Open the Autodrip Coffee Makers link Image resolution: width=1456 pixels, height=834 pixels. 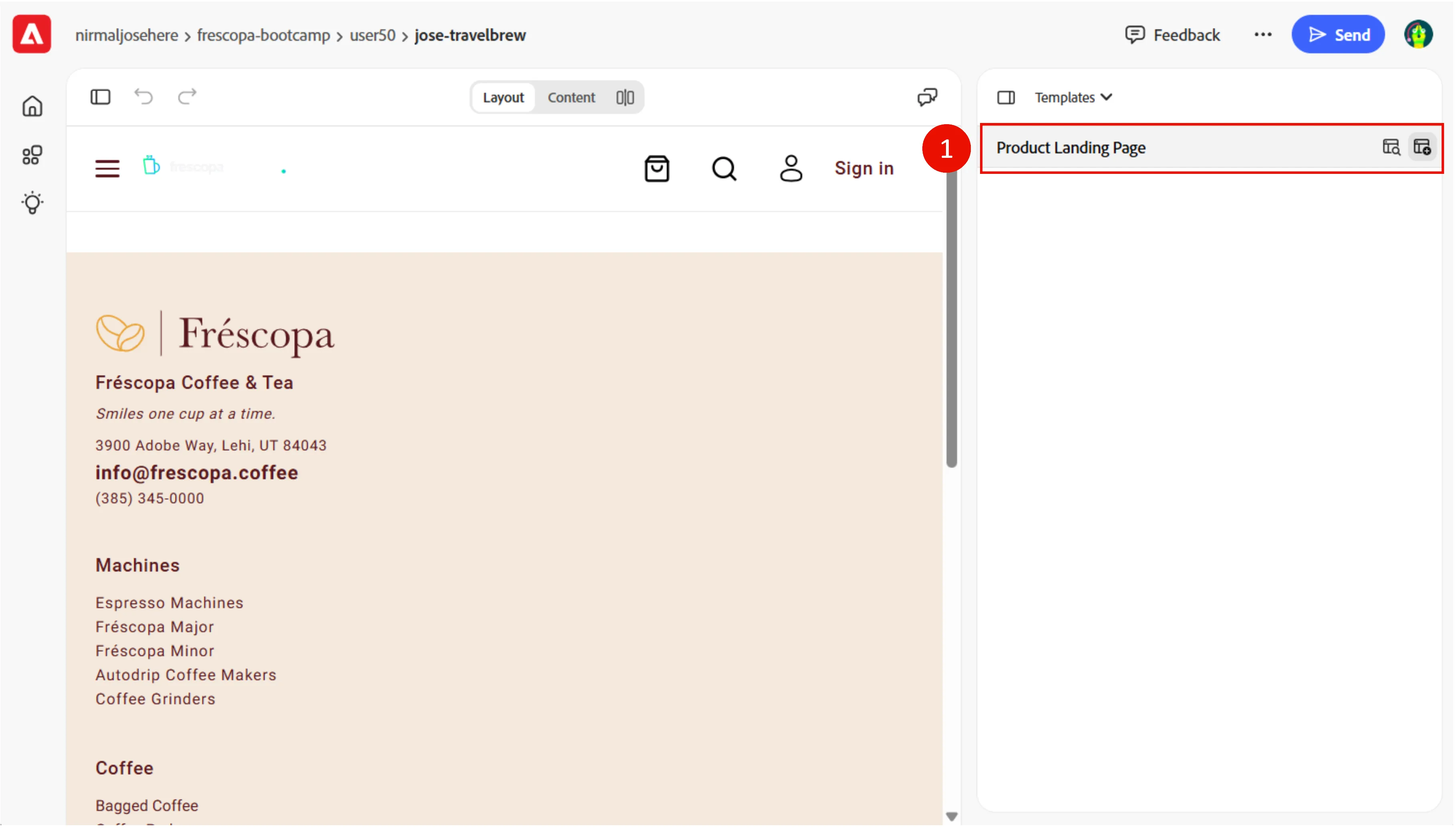point(186,675)
